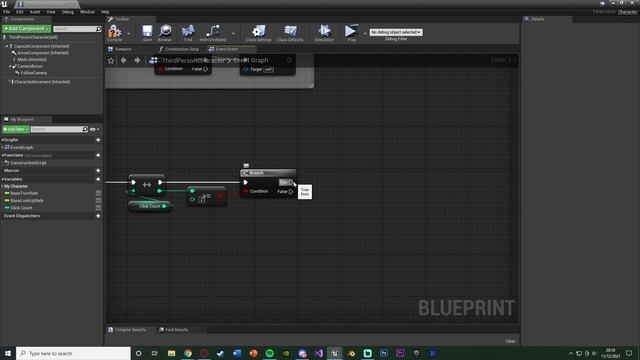640x360 pixels.
Task: Add a new graph with plus button
Action: click(98, 140)
